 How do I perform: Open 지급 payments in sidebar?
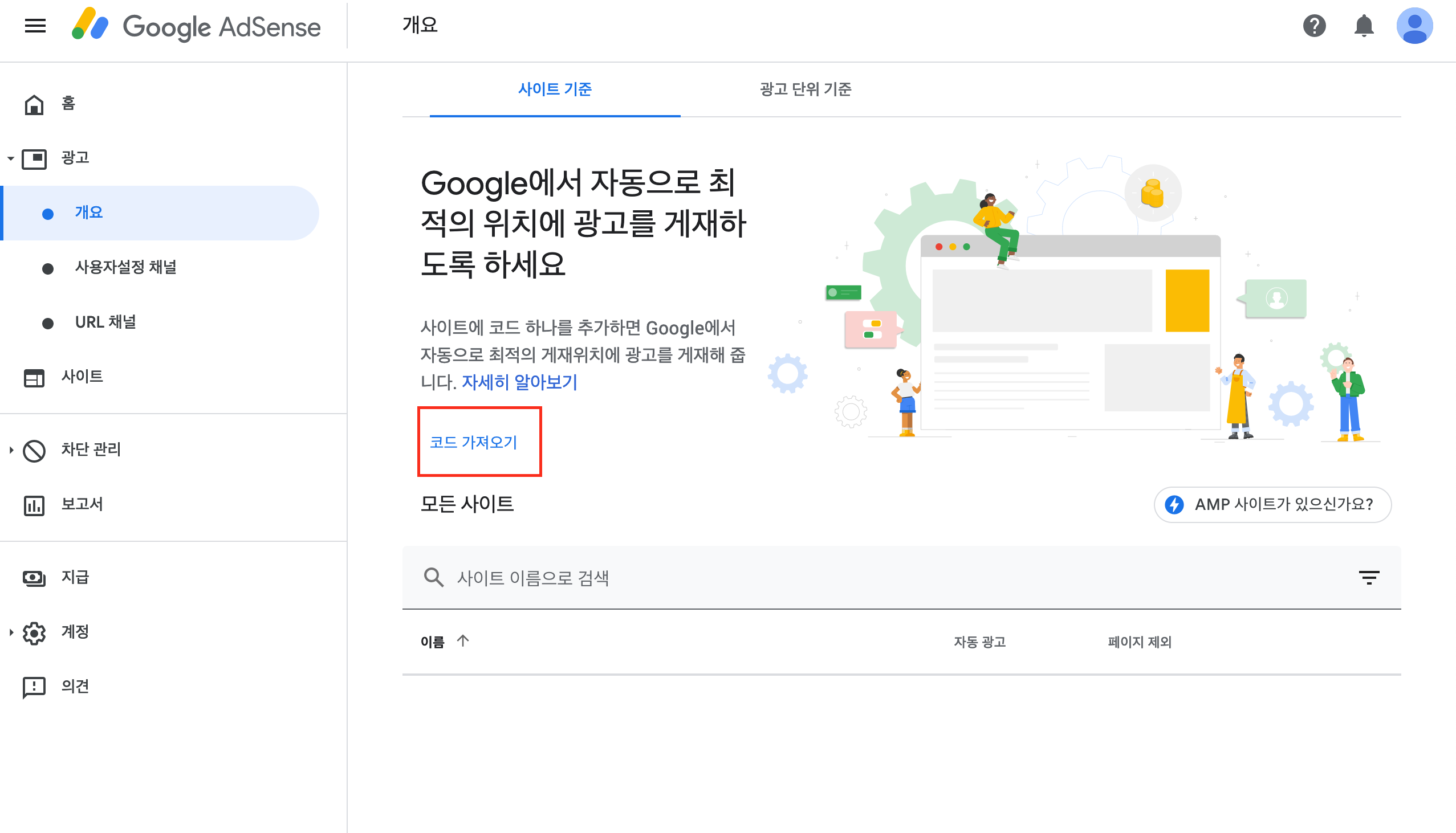pyautogui.click(x=75, y=577)
